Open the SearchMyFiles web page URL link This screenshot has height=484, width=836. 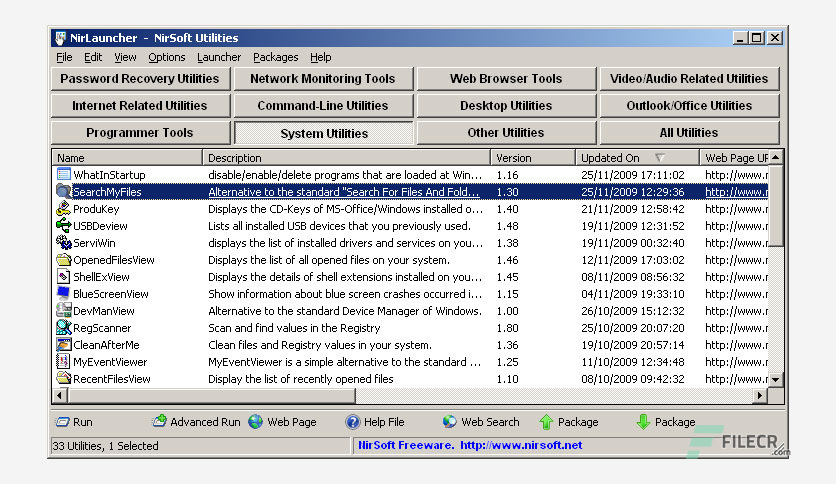[x=736, y=192]
